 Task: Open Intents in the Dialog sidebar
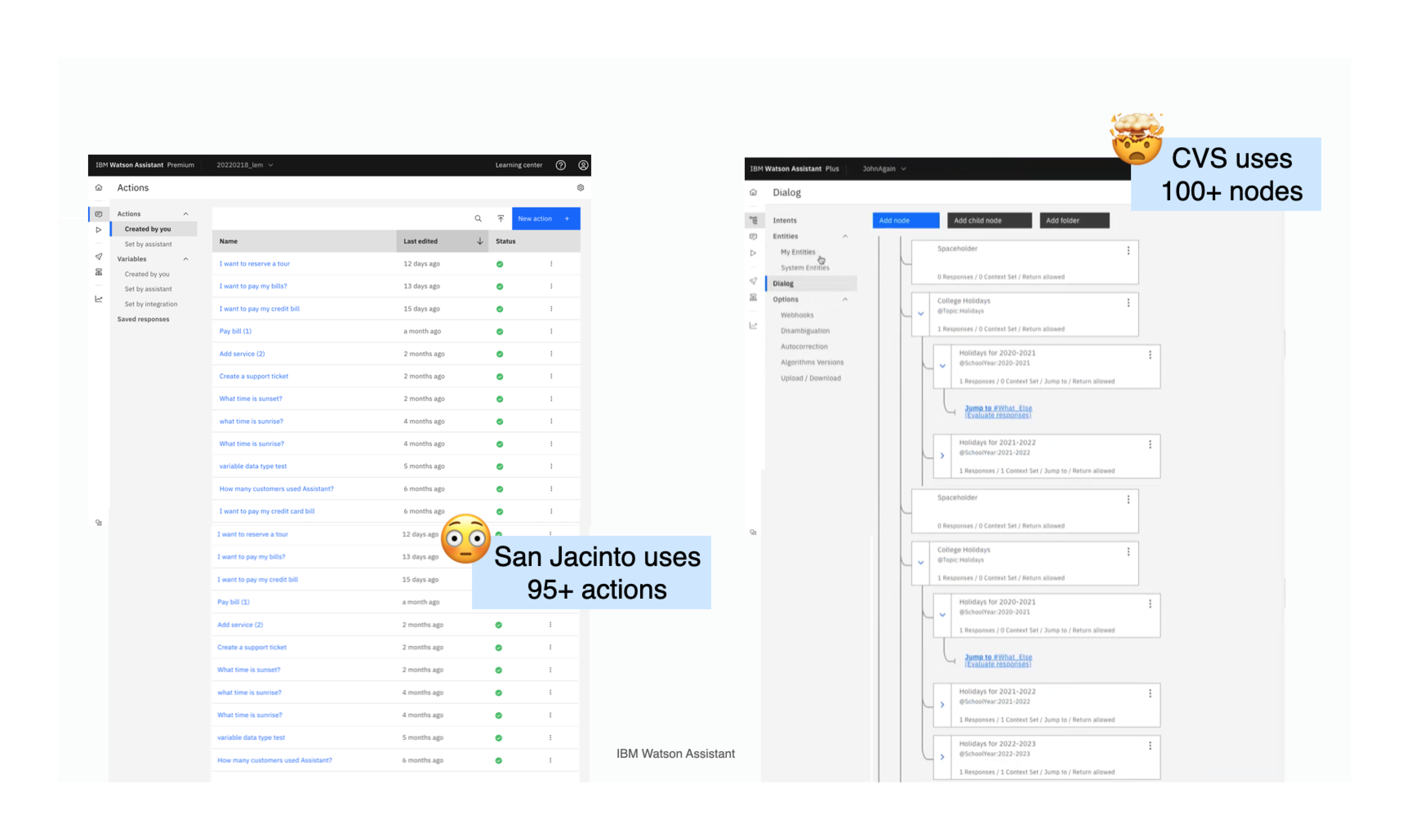point(785,221)
